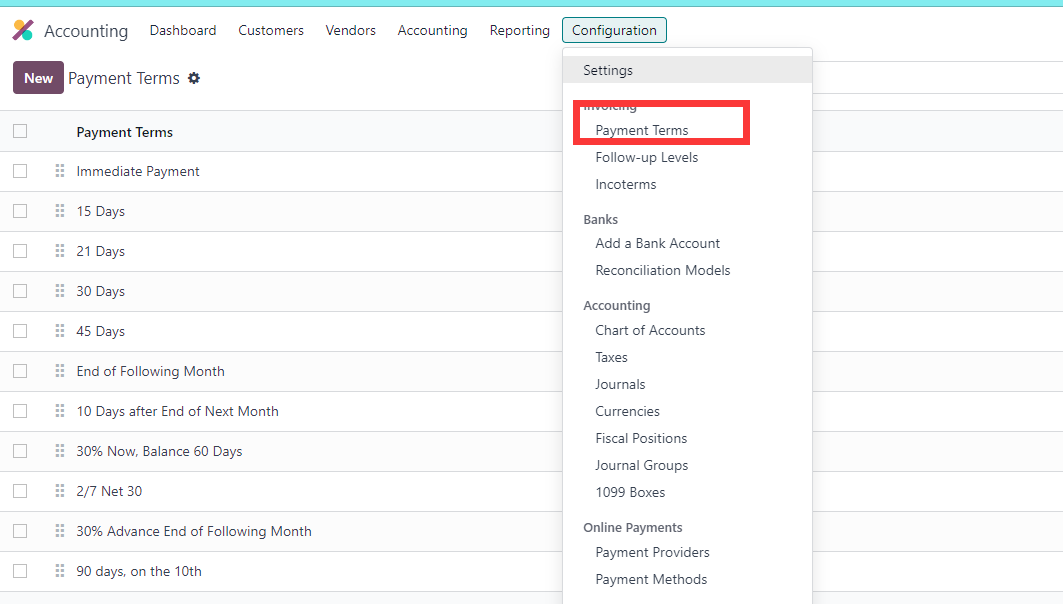Expand the Accounting top menu
This screenshot has width=1063, height=604.
click(433, 30)
